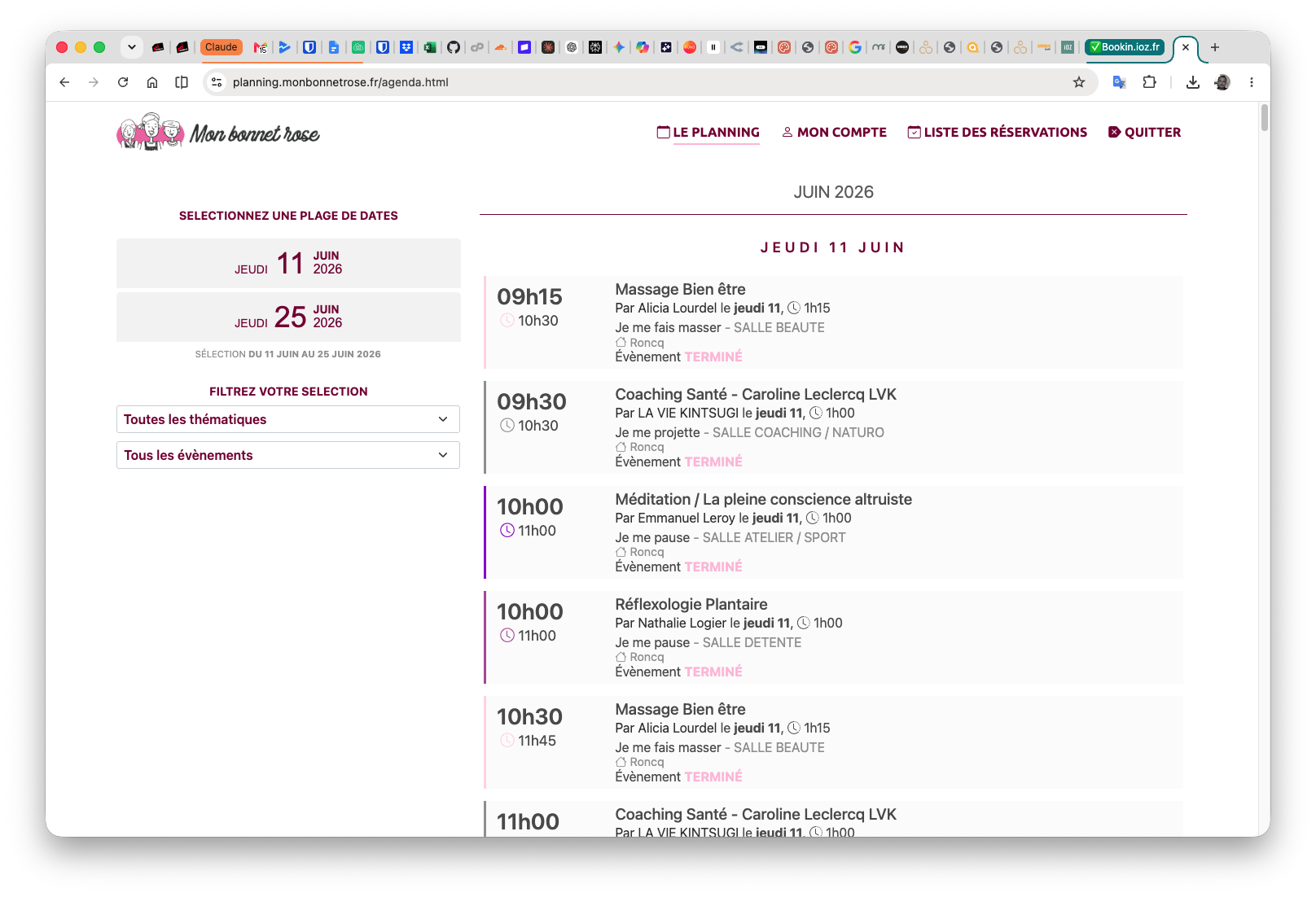Expand the Toutes les thématiques dropdown
This screenshot has width=1316, height=897.
point(288,419)
